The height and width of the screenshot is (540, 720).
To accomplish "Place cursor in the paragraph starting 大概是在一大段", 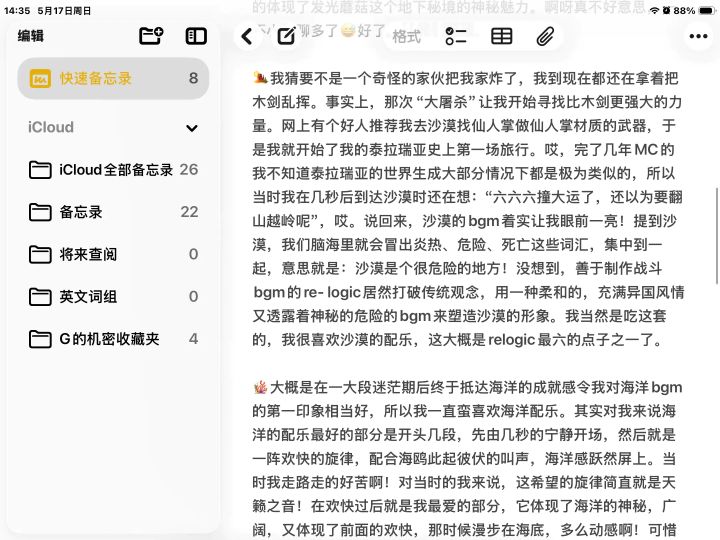I will click(x=467, y=458).
